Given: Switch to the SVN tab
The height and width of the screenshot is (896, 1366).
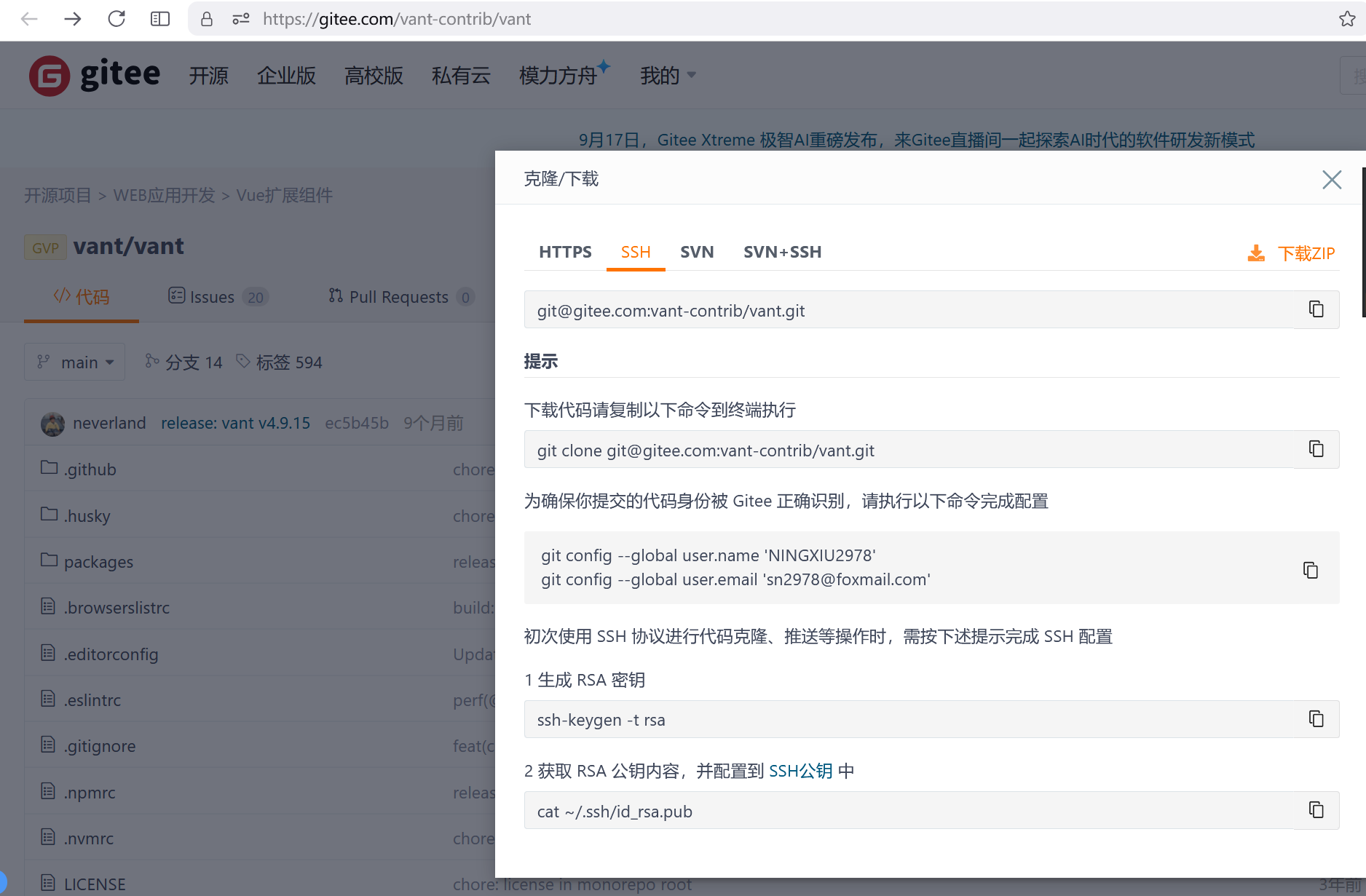Looking at the screenshot, I should pyautogui.click(x=697, y=252).
